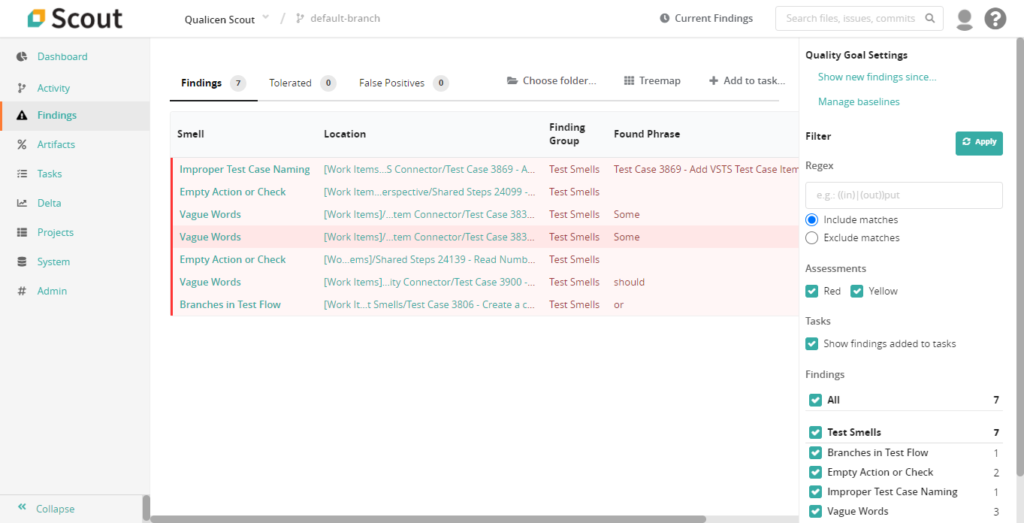Screen dimensions: 1024x523
Task: Click the search magnifier icon
Action: (x=930, y=19)
